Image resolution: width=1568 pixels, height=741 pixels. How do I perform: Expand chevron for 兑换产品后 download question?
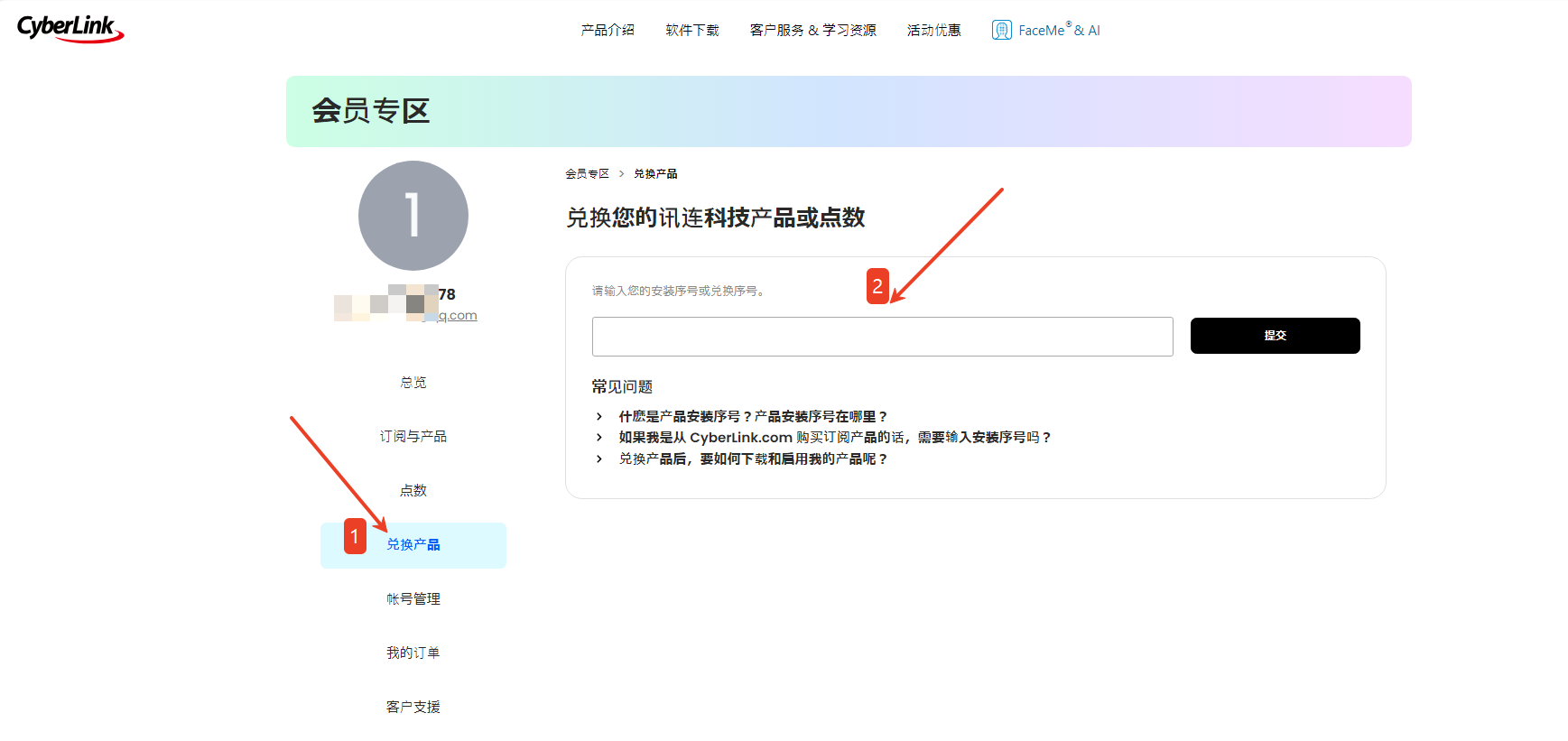599,458
